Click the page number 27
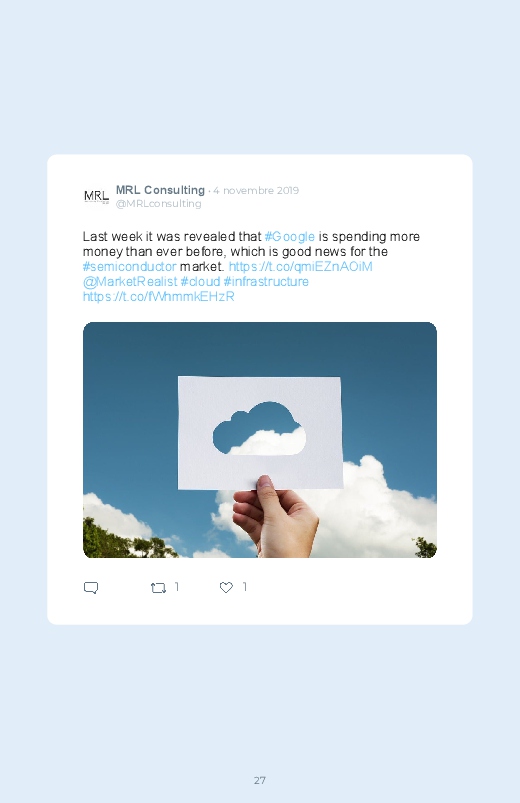520x803 pixels. [x=260, y=780]
